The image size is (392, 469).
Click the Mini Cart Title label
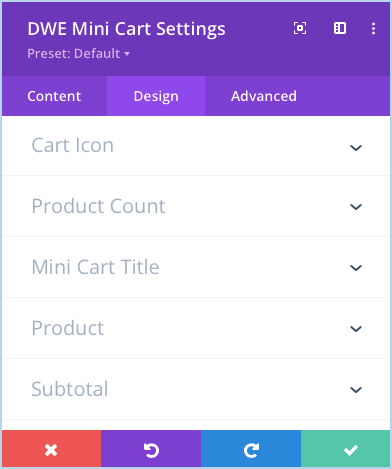(95, 267)
